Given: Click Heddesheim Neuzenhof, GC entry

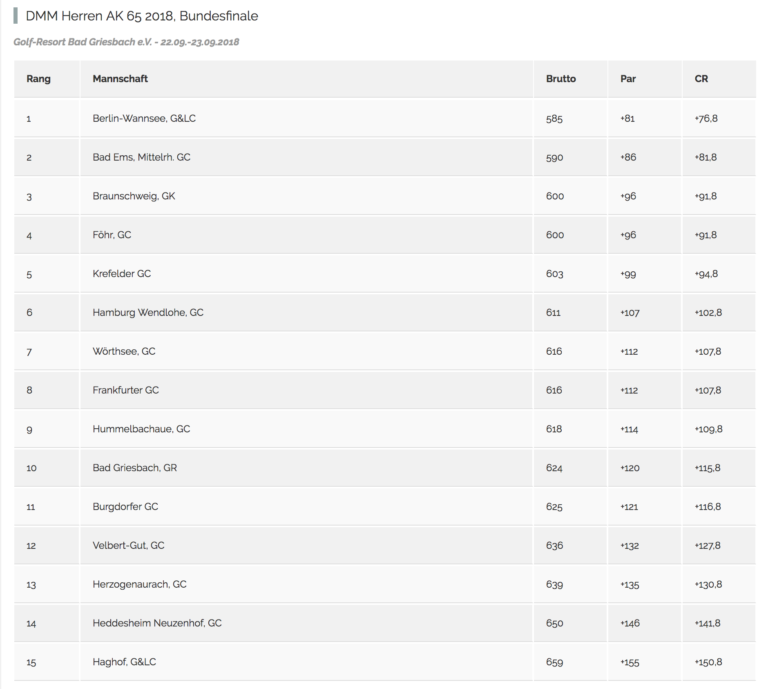Looking at the screenshot, I should pyautogui.click(x=157, y=623).
